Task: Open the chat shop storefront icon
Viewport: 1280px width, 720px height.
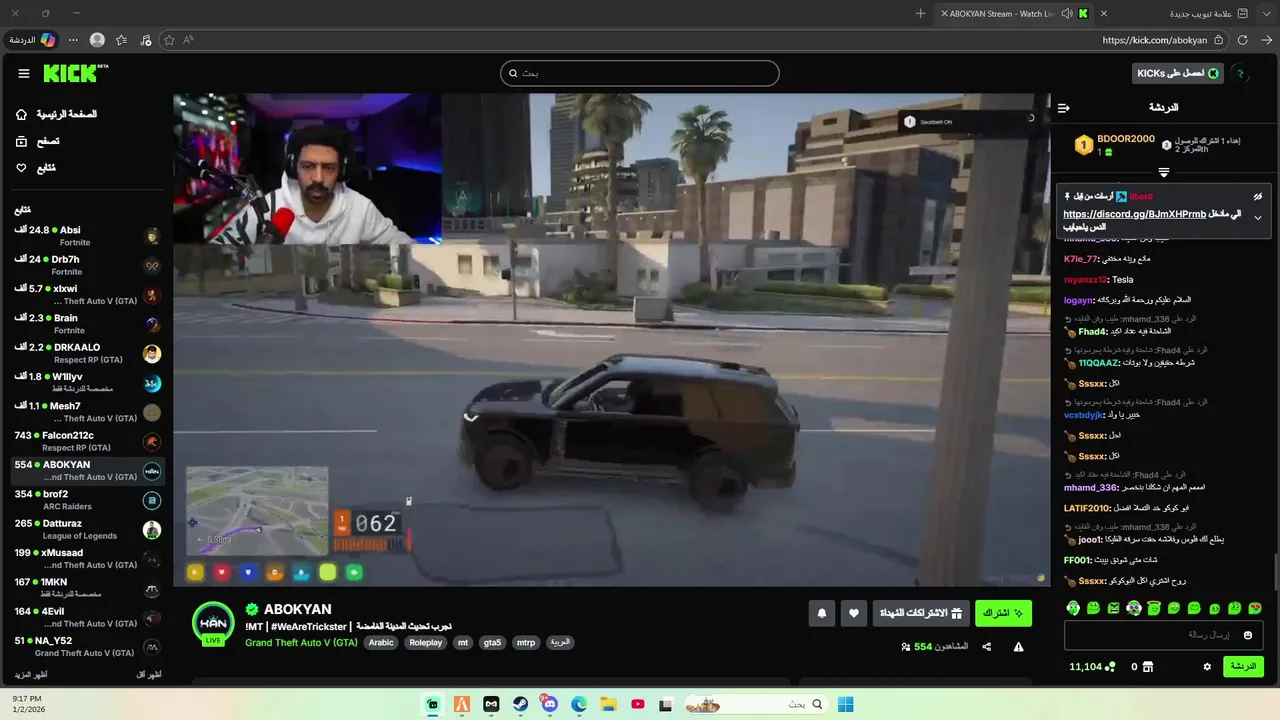Action: 1148,667
